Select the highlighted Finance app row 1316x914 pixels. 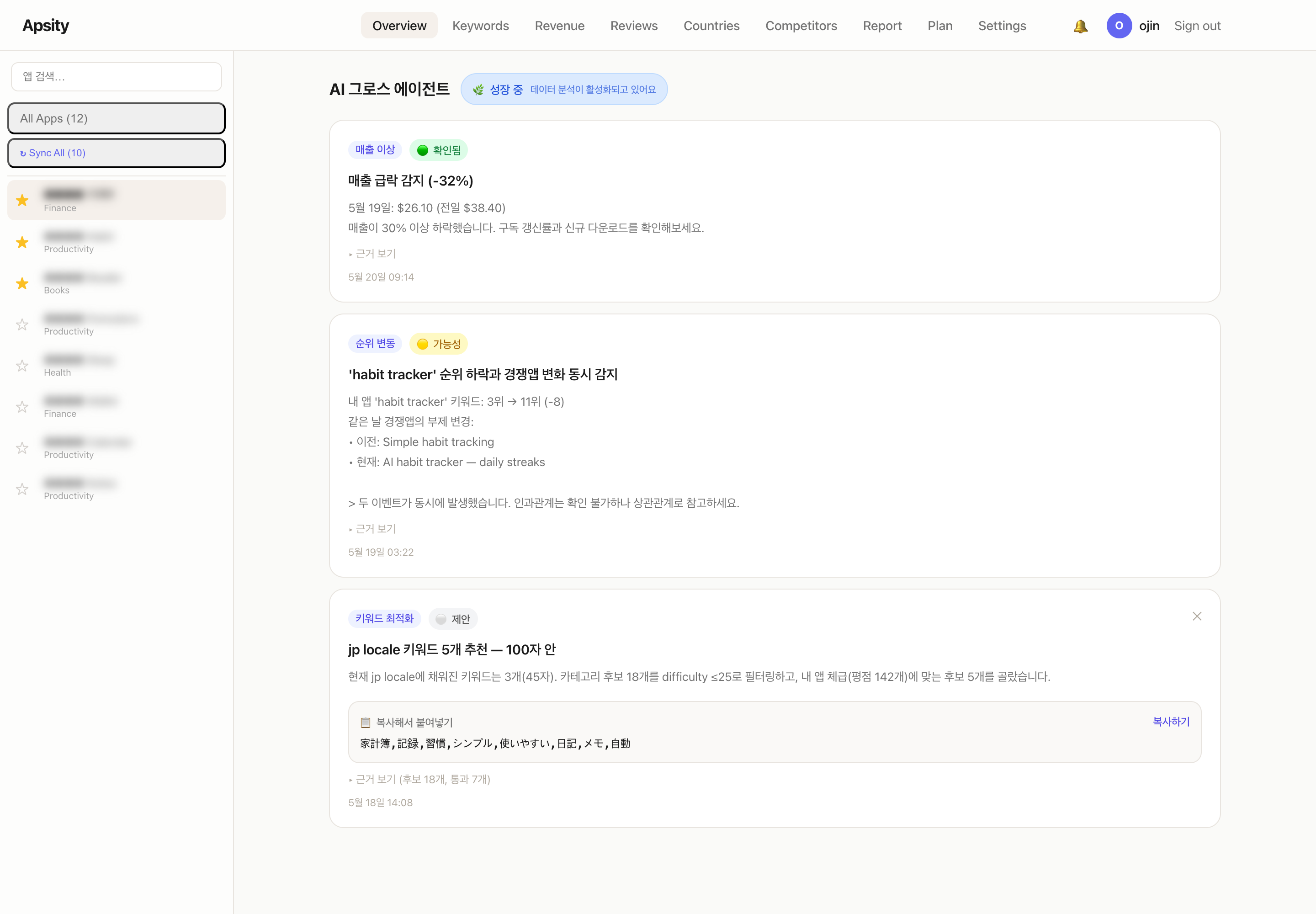[x=116, y=201]
